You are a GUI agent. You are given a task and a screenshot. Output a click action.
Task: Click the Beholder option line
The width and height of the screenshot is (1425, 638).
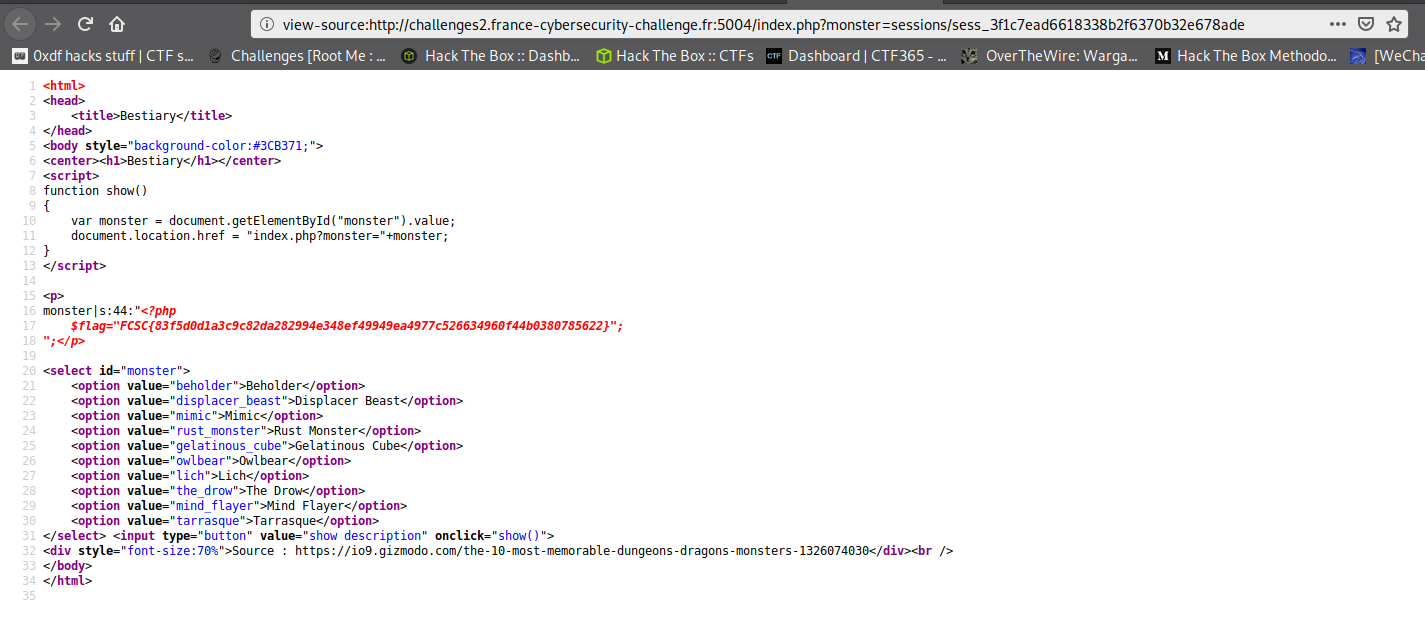[218, 386]
